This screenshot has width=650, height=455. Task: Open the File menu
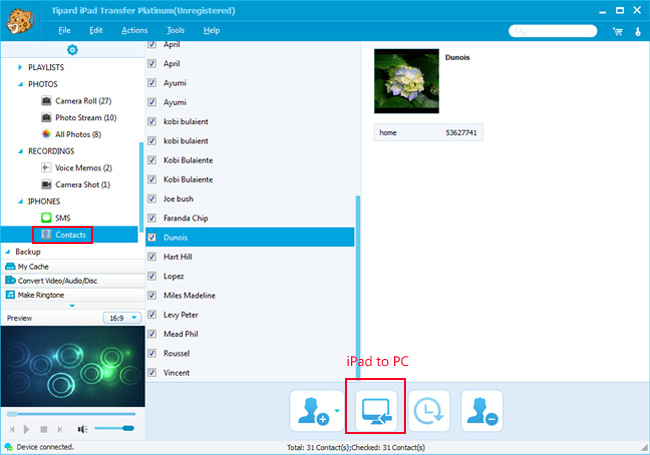(x=64, y=30)
